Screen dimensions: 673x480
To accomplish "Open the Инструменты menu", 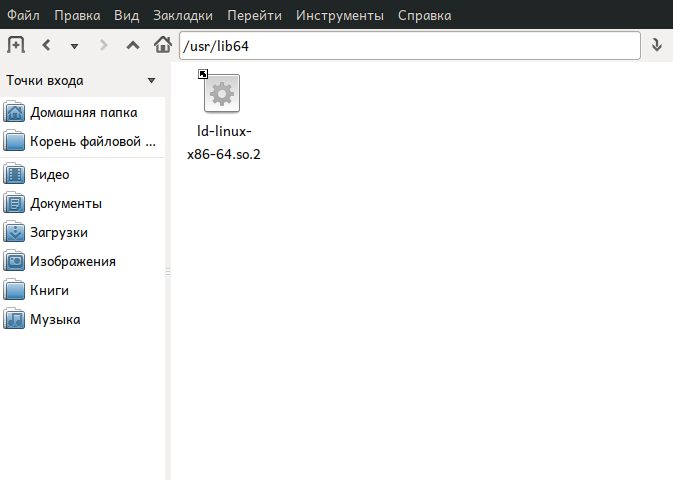I will pos(340,15).
